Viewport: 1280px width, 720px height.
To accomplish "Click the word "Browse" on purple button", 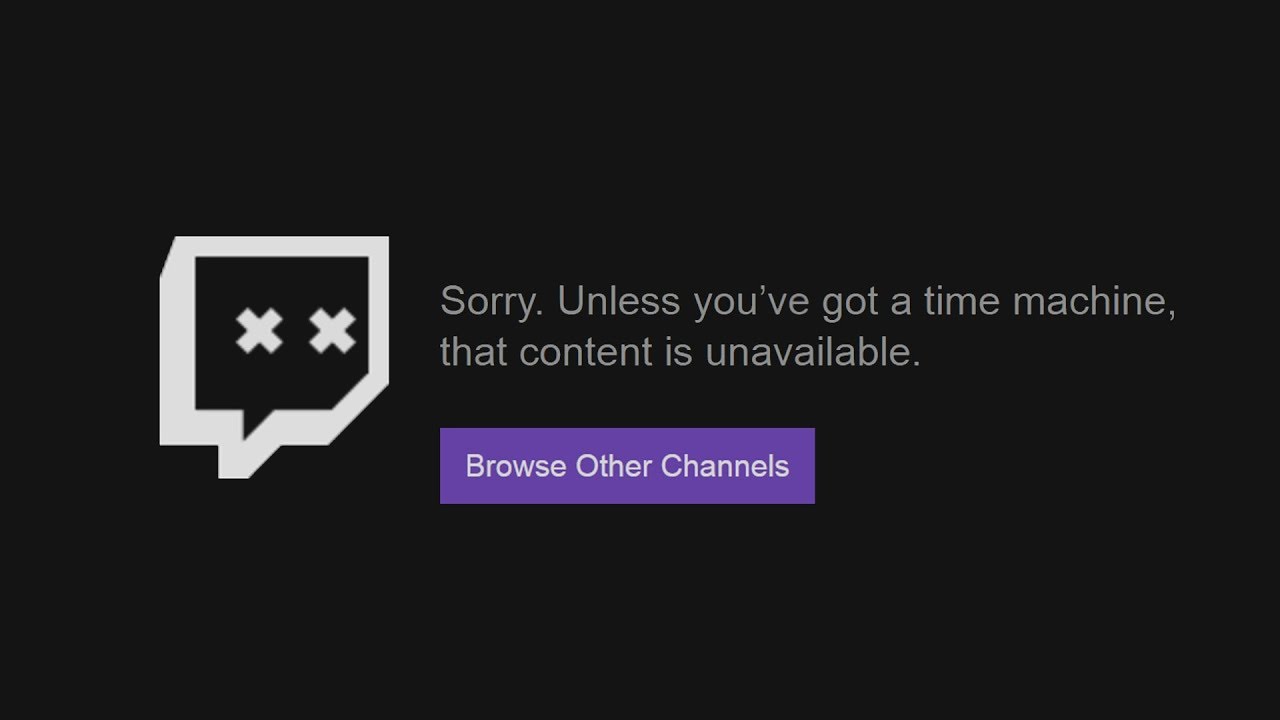I will pyautogui.click(x=516, y=466).
